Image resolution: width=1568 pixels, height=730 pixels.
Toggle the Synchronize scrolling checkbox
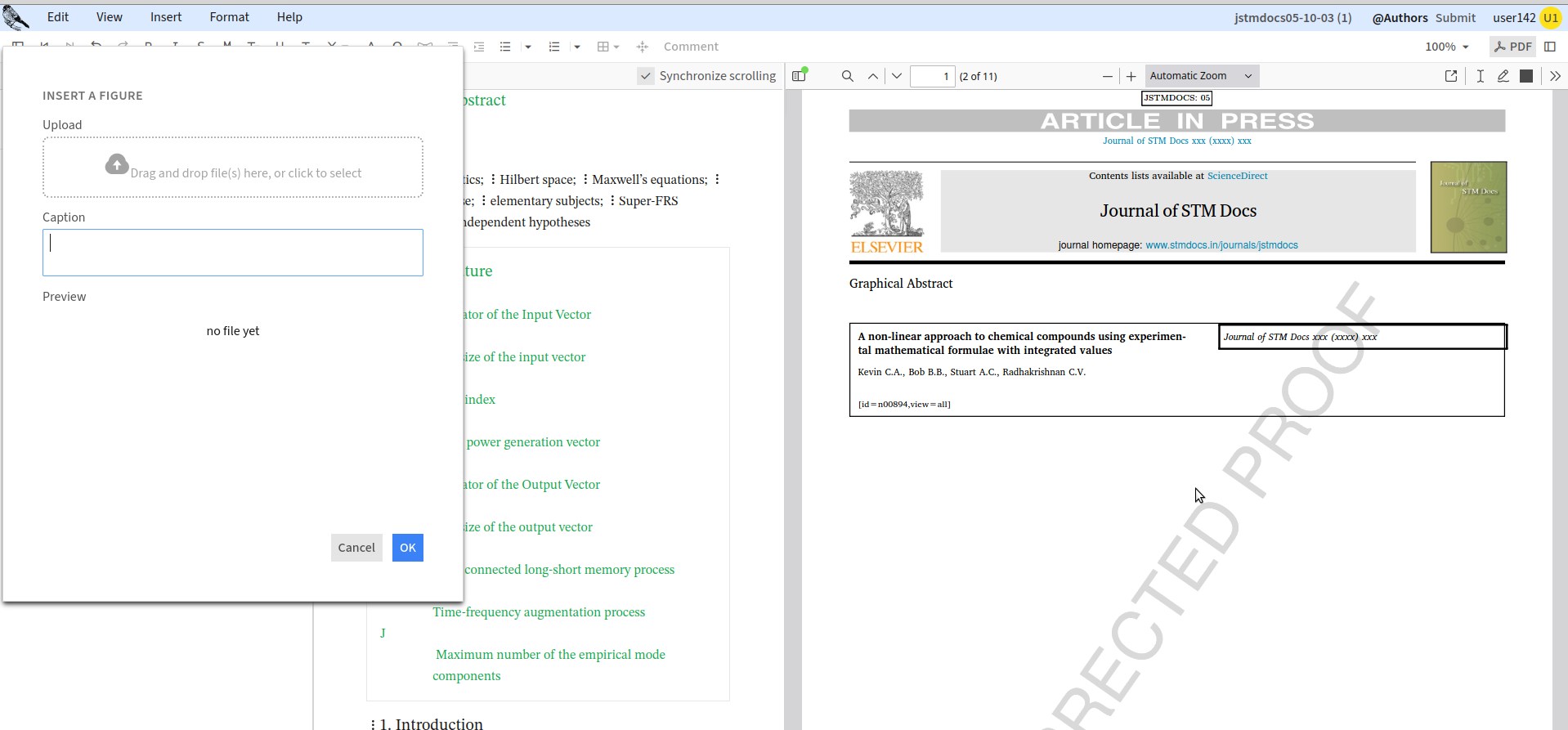click(x=646, y=76)
